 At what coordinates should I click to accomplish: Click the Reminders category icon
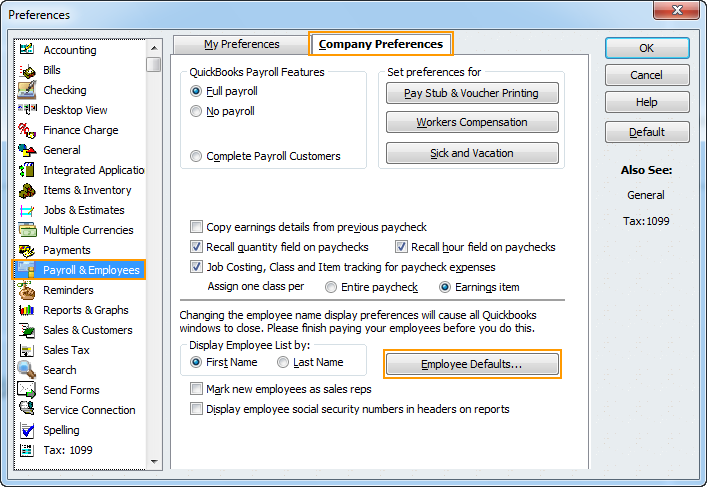27,289
